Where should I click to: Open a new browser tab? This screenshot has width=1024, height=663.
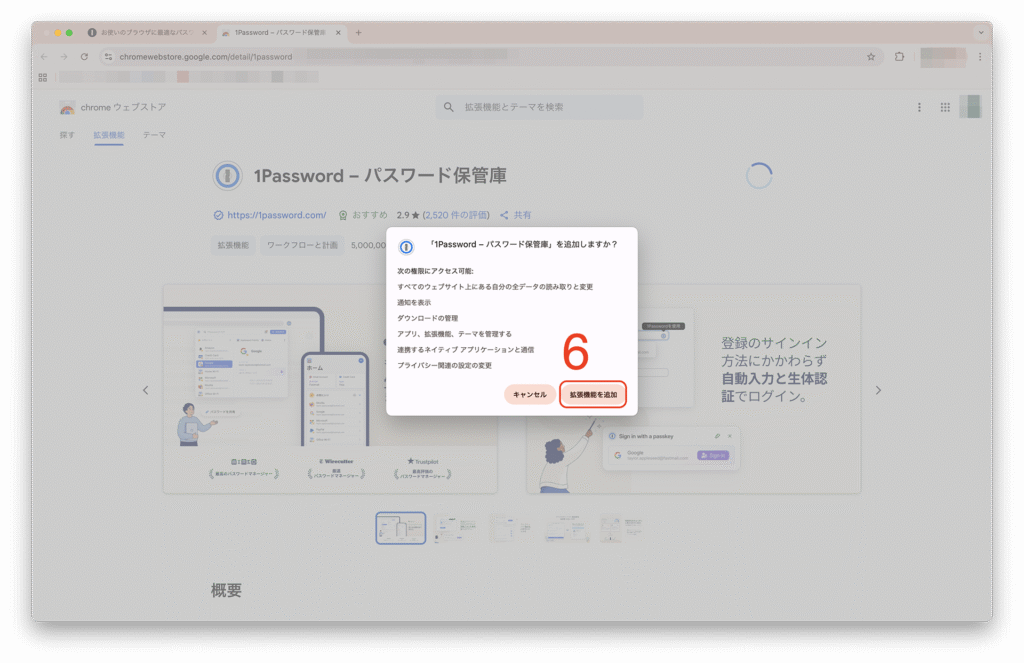pyautogui.click(x=358, y=33)
